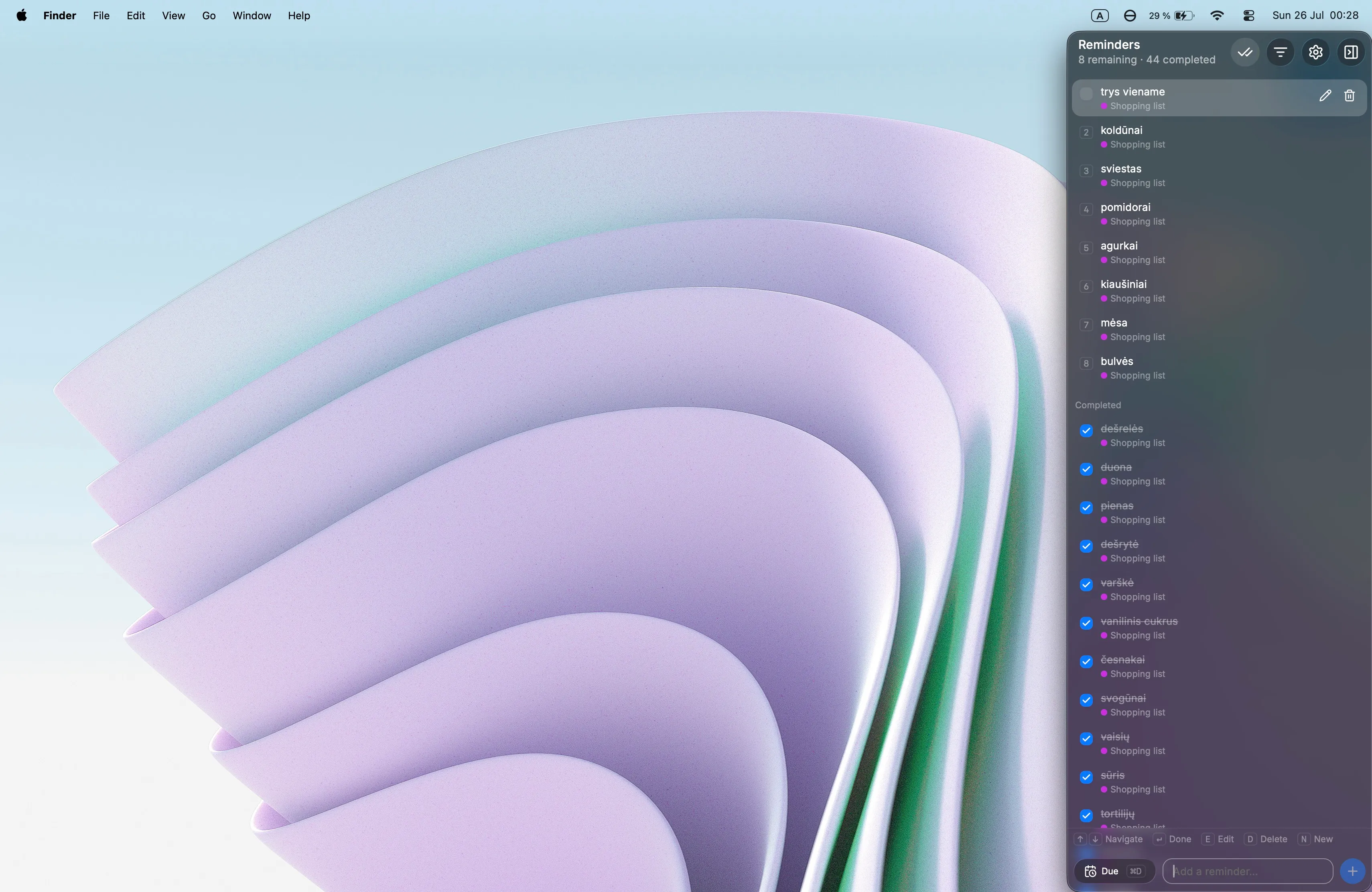Screen dimensions: 1372x892
Task: Click the mark-all-complete double checkmark icon
Action: tap(1244, 53)
